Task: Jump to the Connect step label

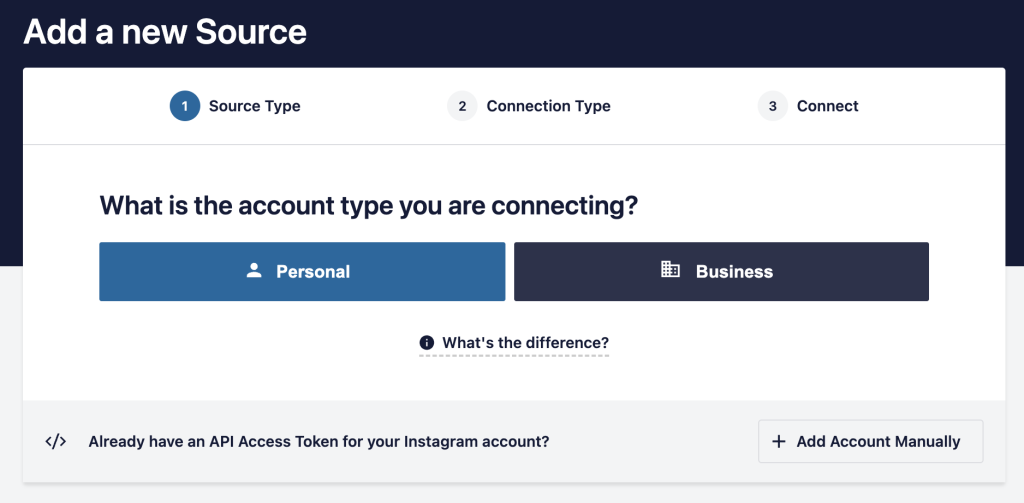Action: click(827, 106)
